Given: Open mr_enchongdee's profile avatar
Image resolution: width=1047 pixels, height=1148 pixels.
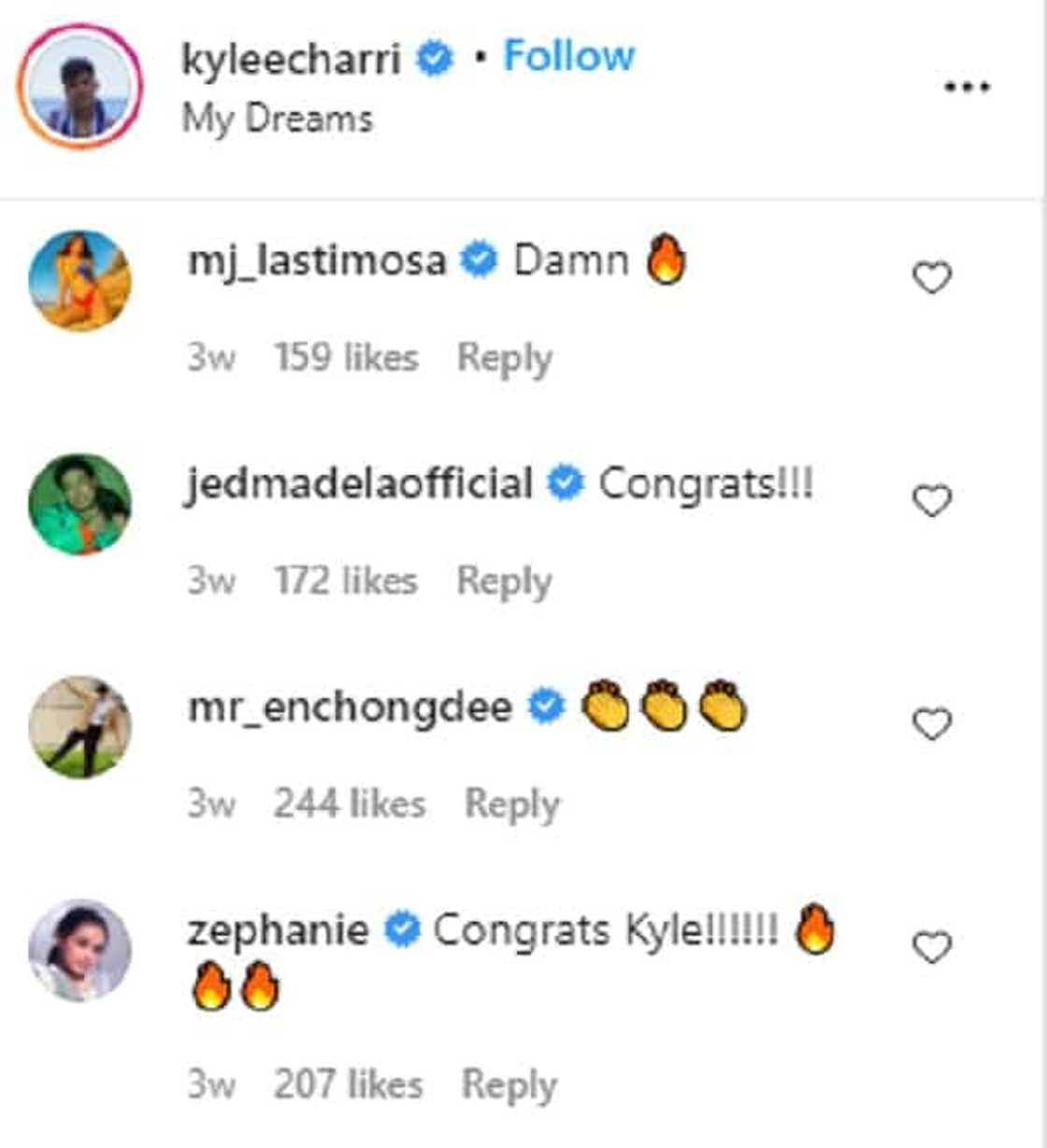Looking at the screenshot, I should tap(79, 726).
